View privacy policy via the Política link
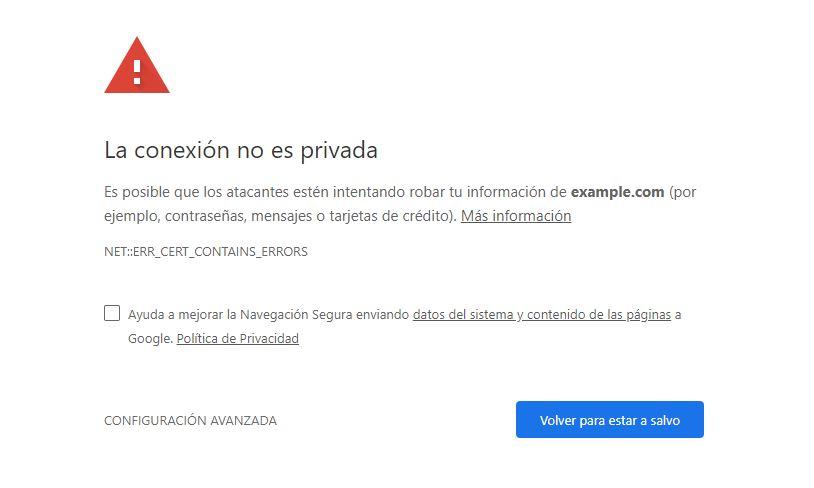The image size is (814, 488). tap(238, 338)
